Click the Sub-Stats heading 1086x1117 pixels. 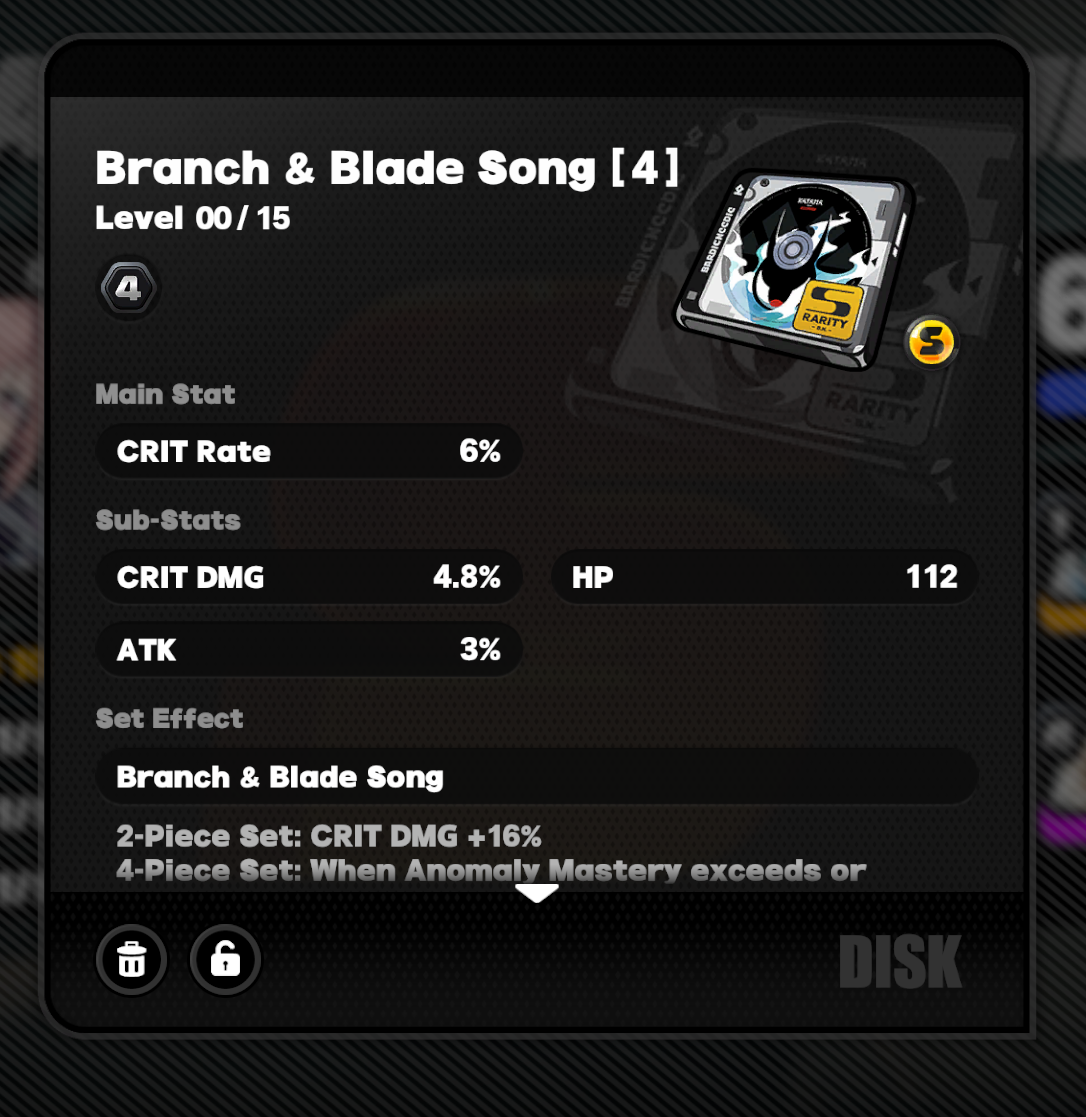[x=168, y=520]
